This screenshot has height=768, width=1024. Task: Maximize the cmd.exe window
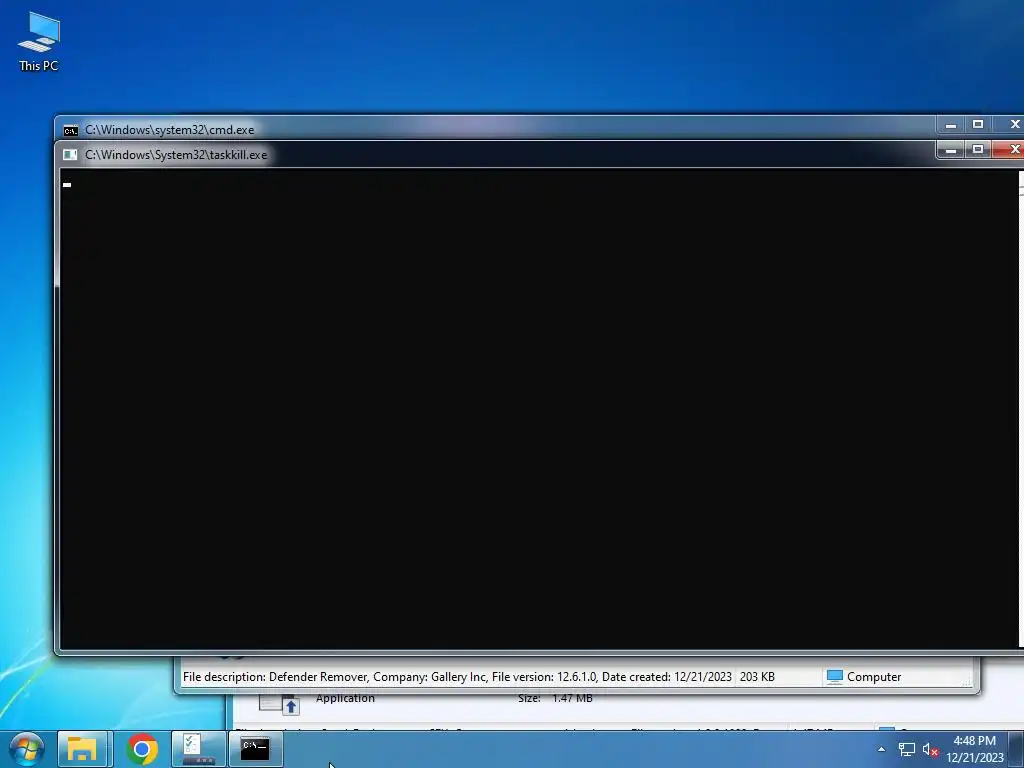click(x=978, y=124)
